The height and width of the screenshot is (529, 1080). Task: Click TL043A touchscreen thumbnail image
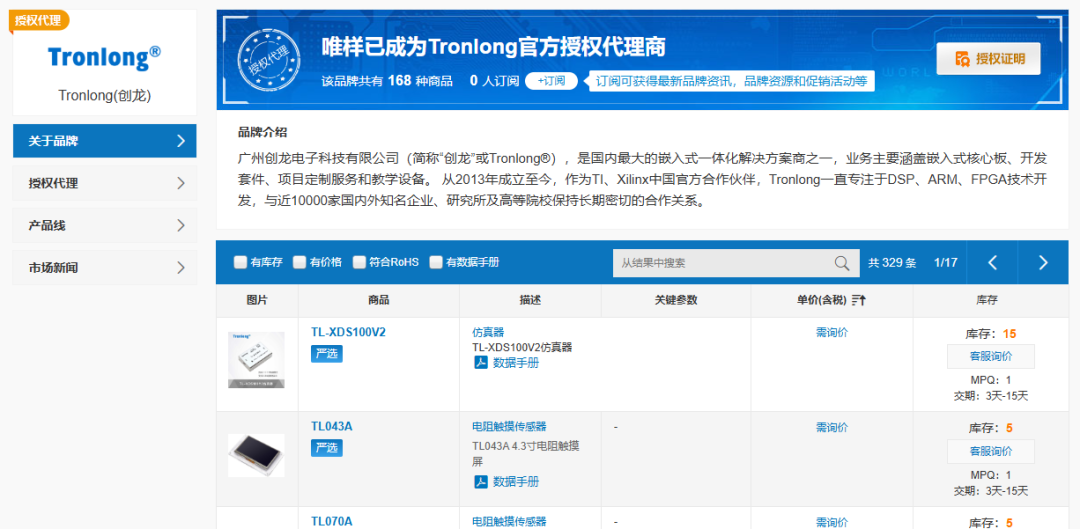pyautogui.click(x=256, y=455)
